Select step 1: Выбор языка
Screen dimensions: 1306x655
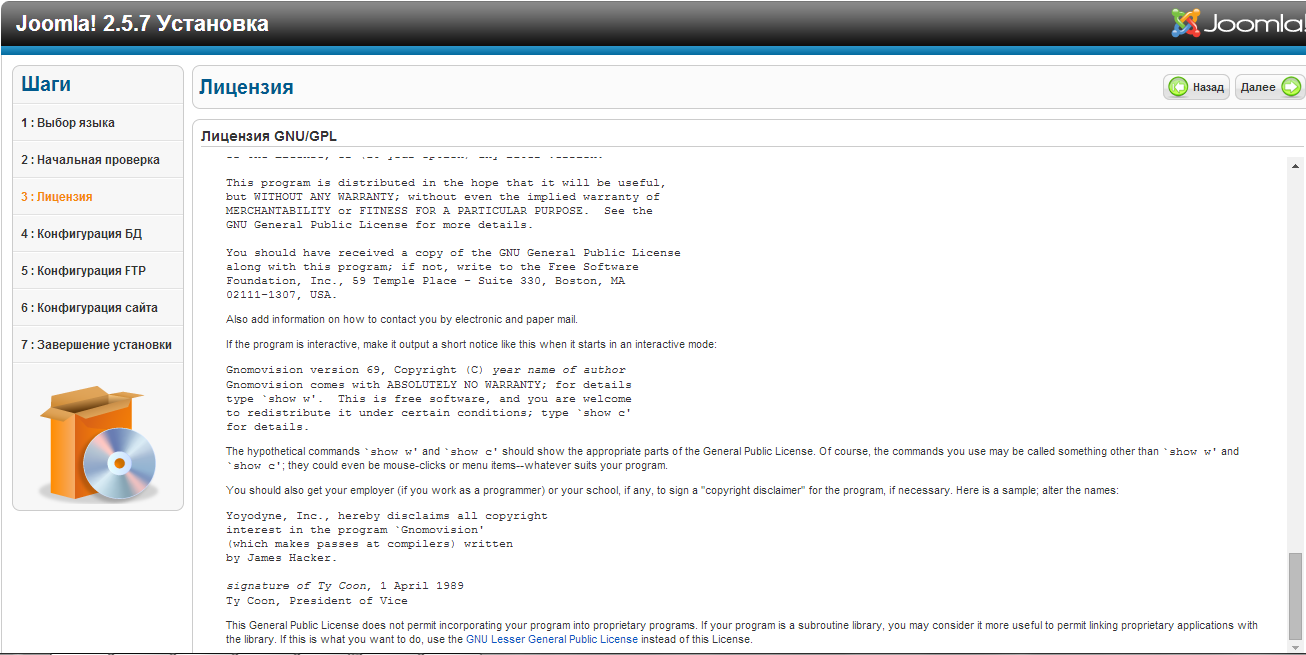98,123
